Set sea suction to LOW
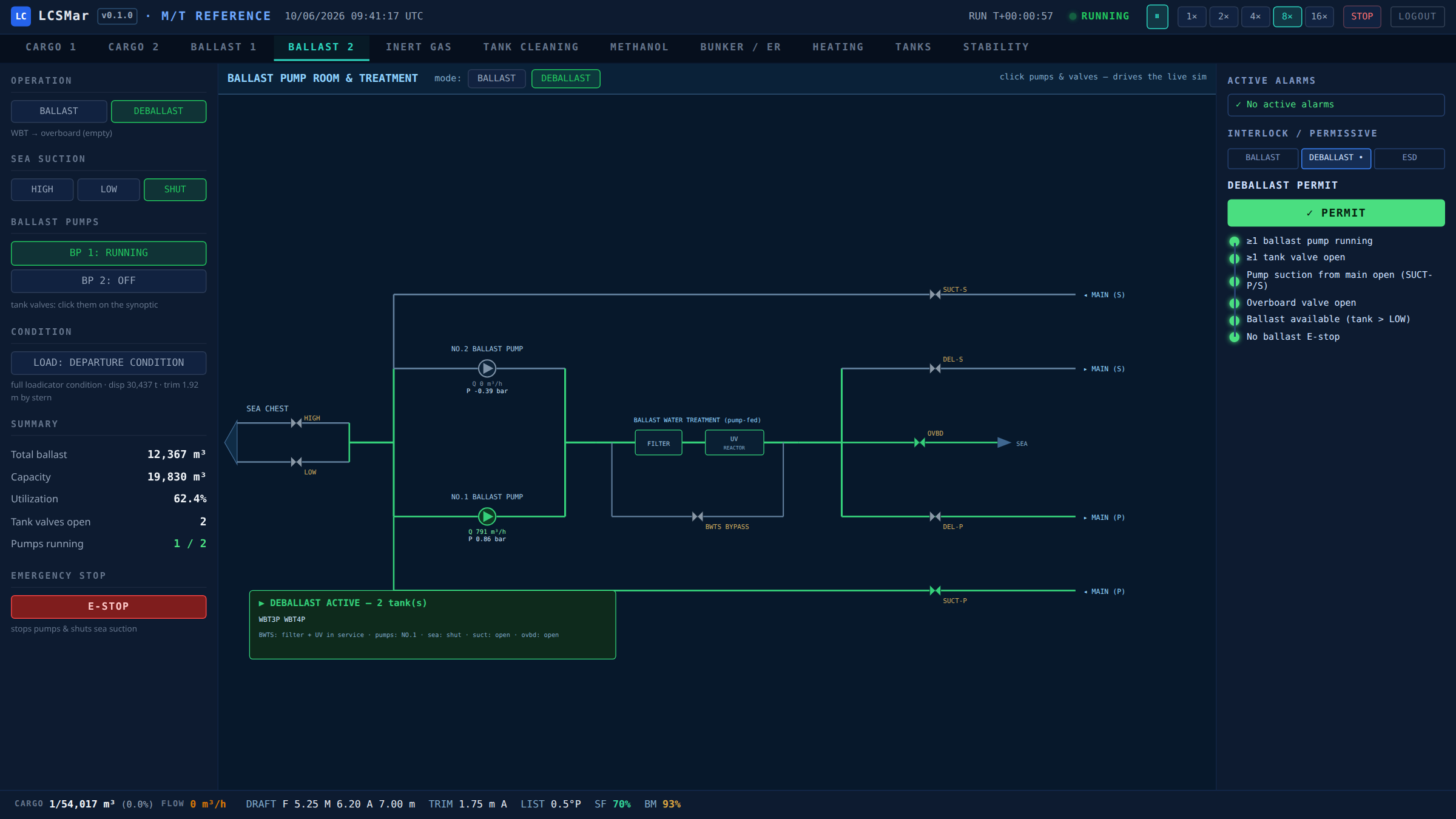 pyautogui.click(x=109, y=189)
